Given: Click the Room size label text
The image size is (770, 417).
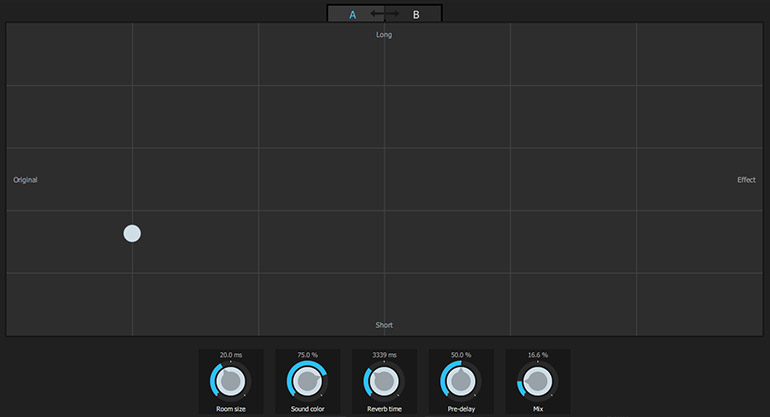Looking at the screenshot, I should 231,409.
